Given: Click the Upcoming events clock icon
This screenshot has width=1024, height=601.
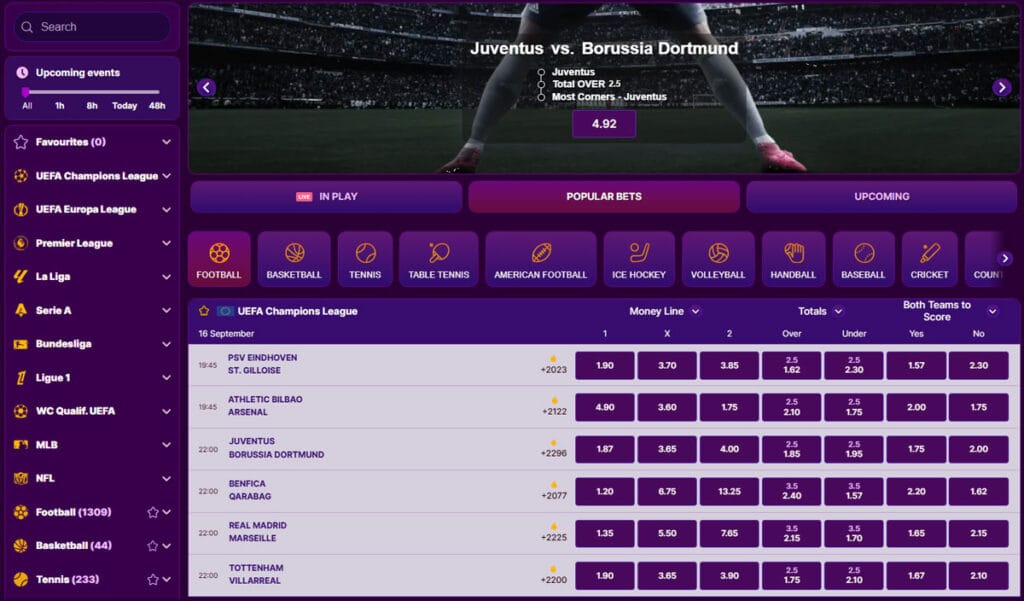Looking at the screenshot, I should point(22,73).
